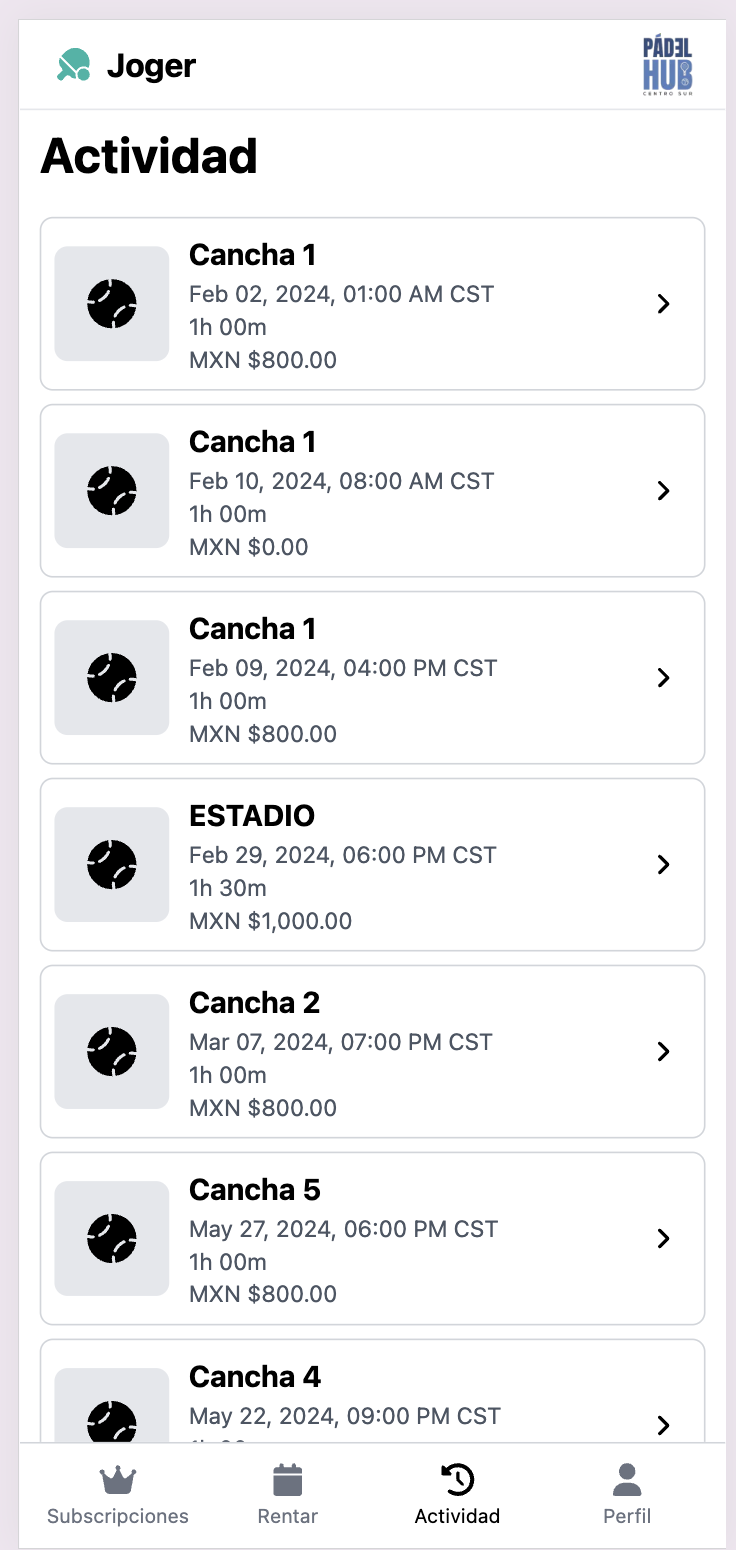Expand the Feb 10 booking chevron
The height and width of the screenshot is (1550, 736).
663,491
